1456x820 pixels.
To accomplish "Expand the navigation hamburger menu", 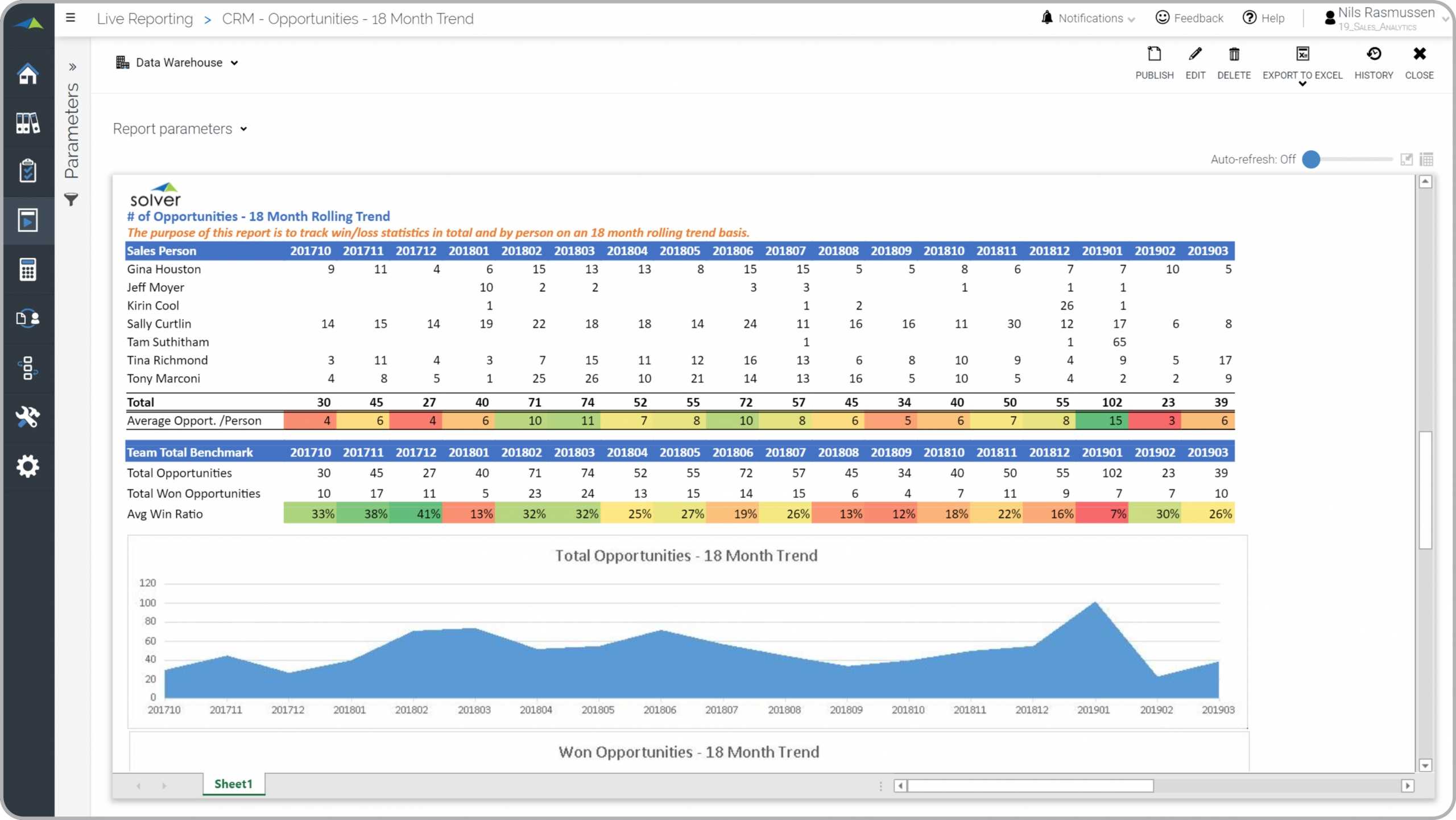I will click(x=70, y=17).
